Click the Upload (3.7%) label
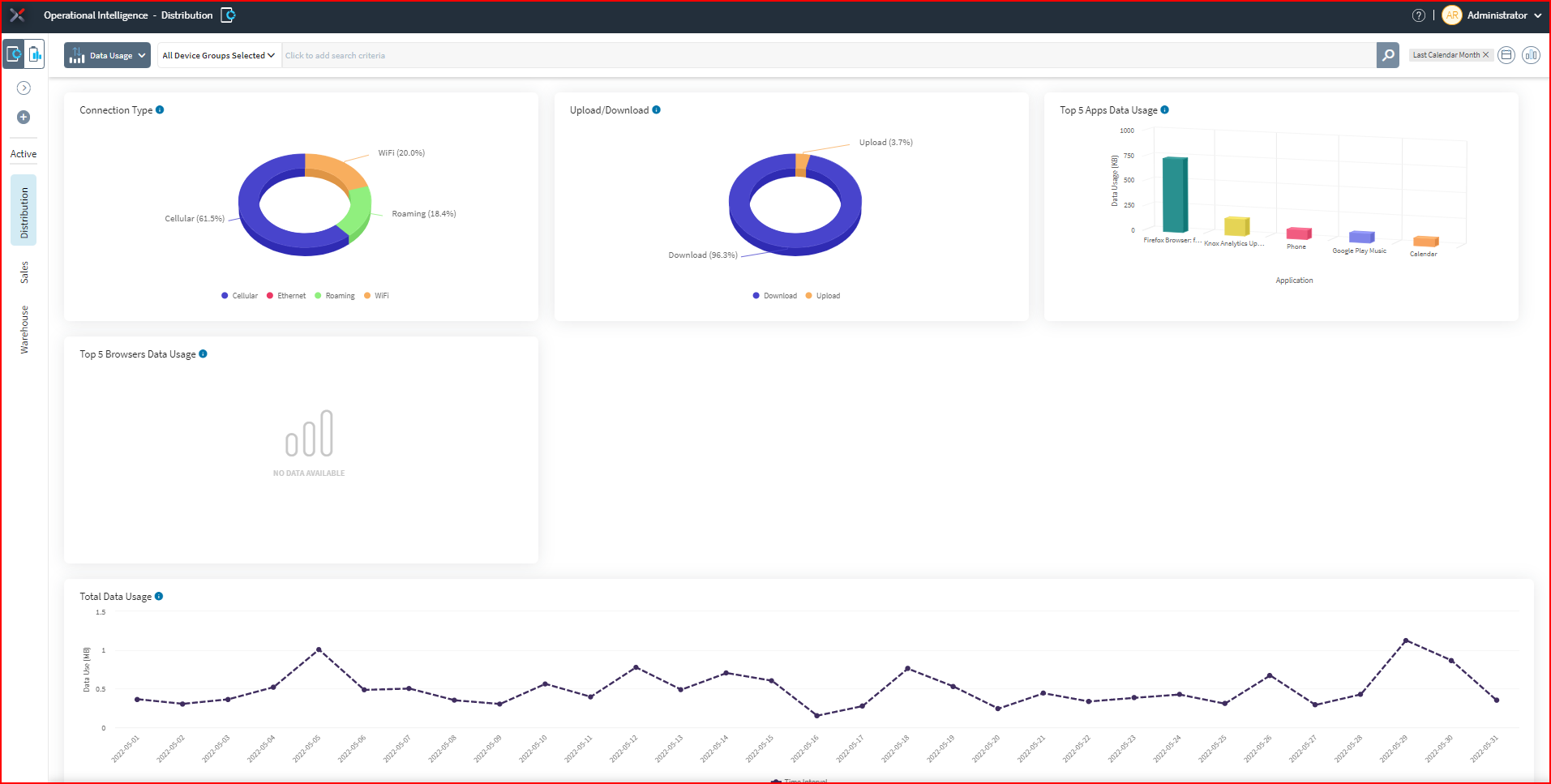Screen dimensions: 1551x784 [x=886, y=142]
